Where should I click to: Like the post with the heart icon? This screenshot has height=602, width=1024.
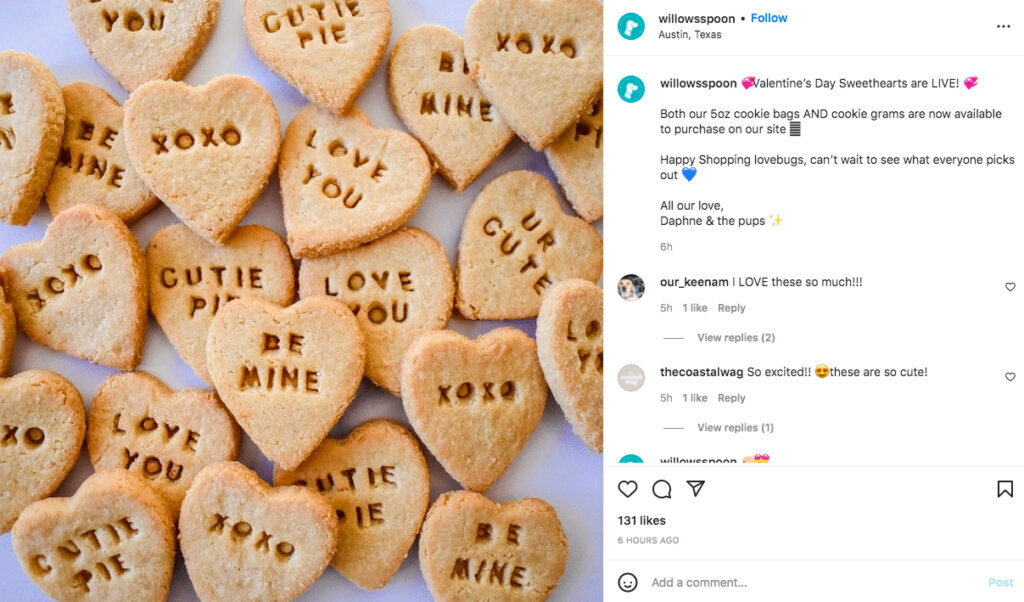click(x=627, y=489)
